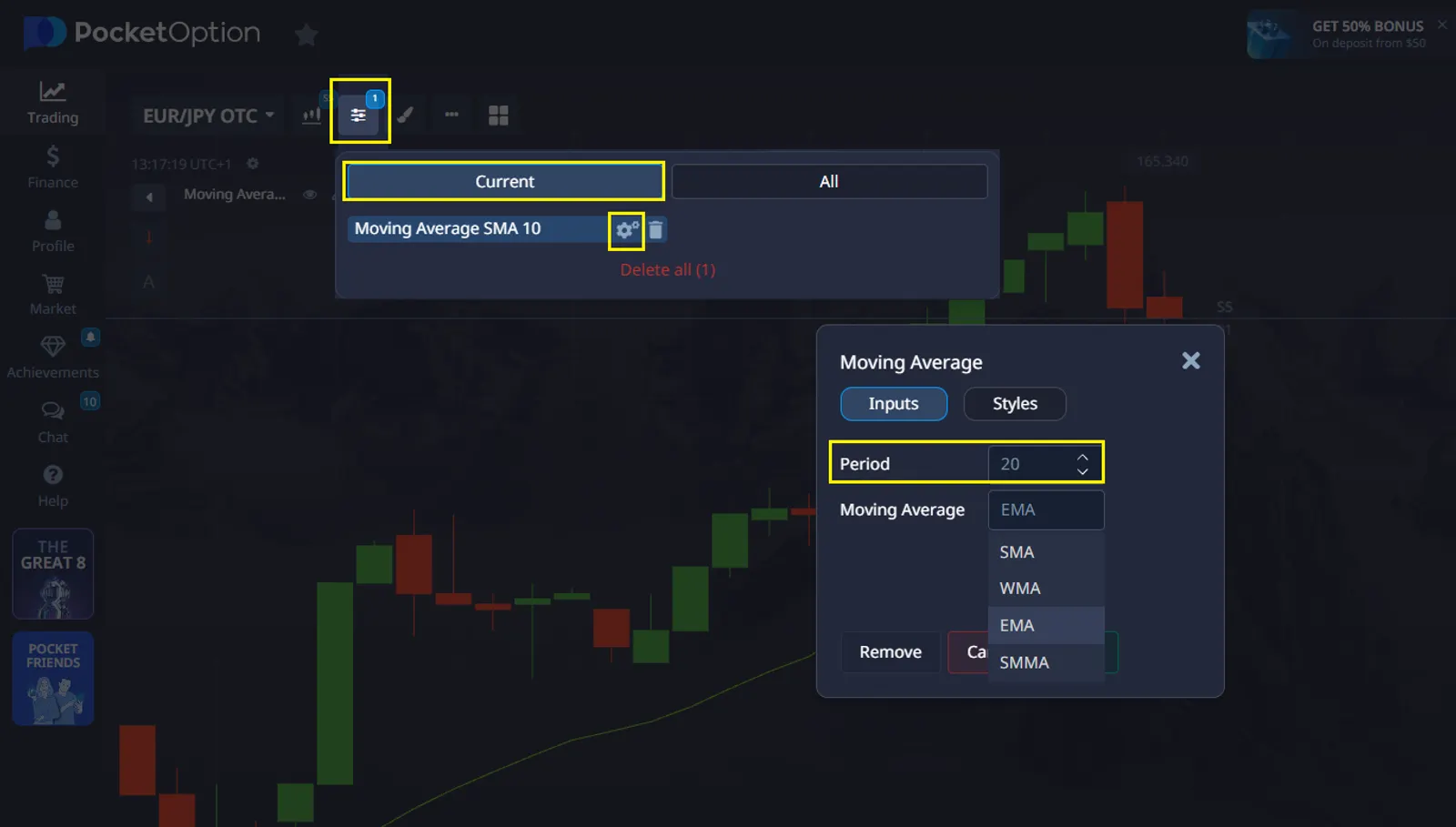Delete Moving Average SMA 10 with trash icon

(x=656, y=229)
